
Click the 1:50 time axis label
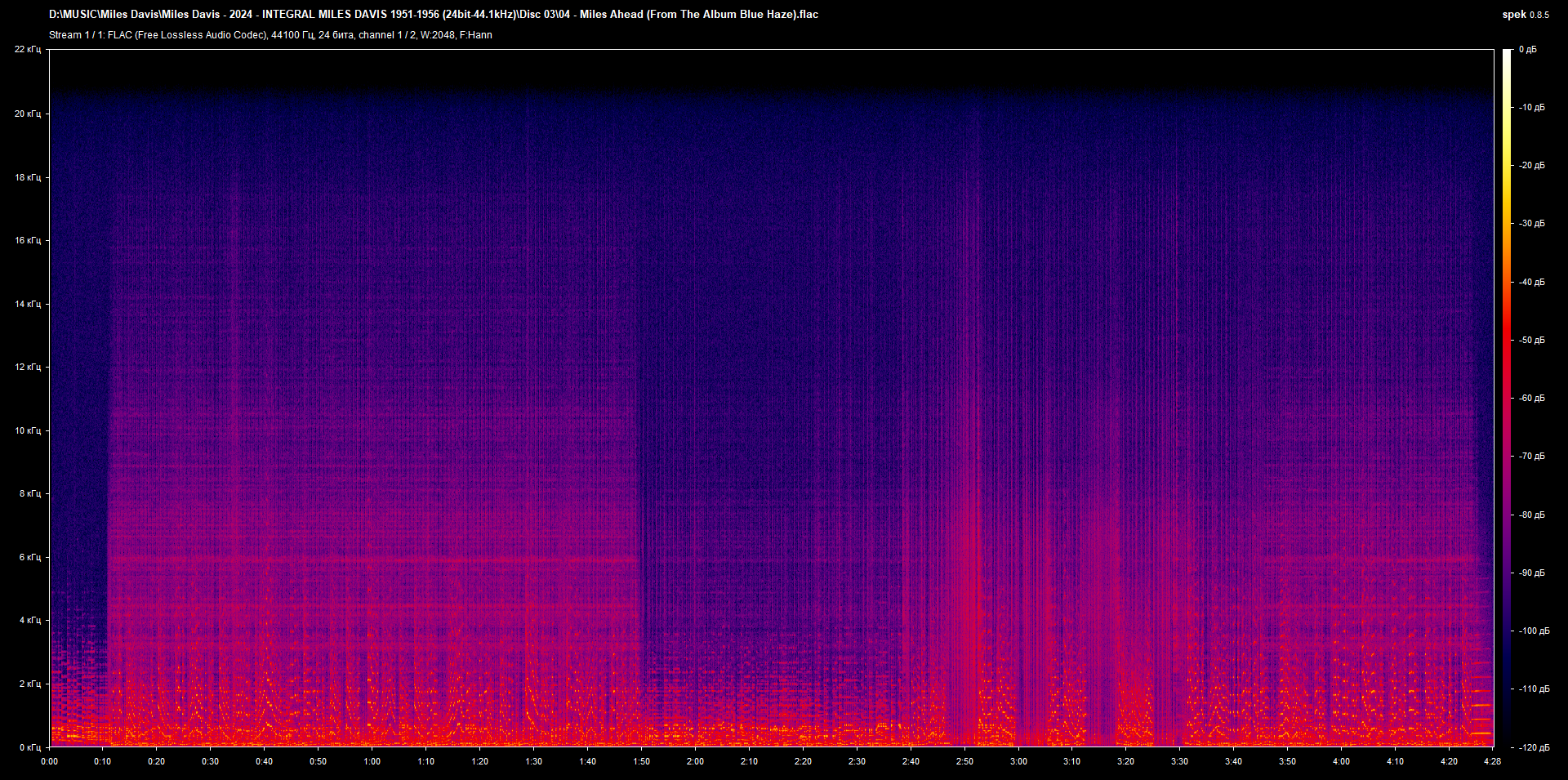click(x=641, y=761)
